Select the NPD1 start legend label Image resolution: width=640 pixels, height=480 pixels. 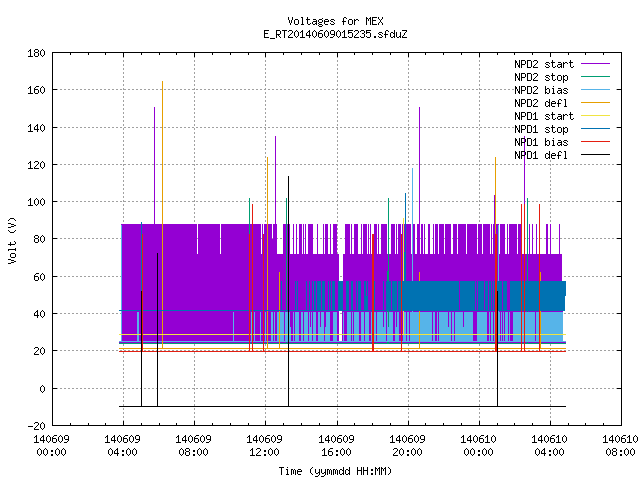544,116
